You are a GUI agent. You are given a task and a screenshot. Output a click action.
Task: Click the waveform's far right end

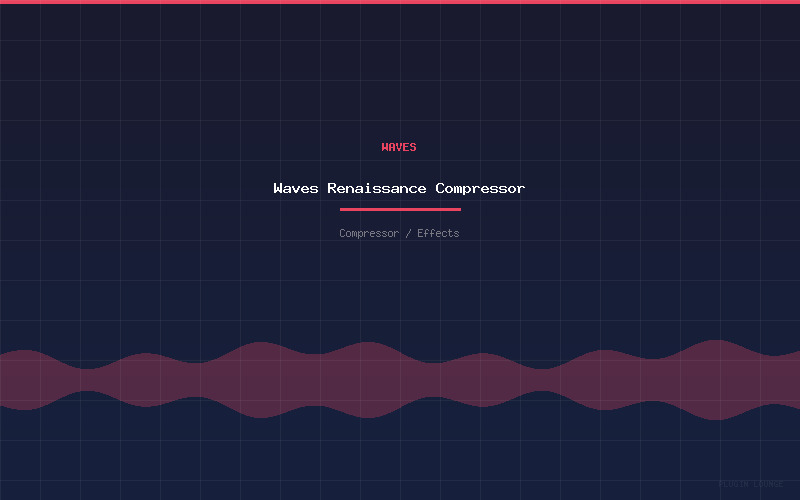[x=796, y=380]
